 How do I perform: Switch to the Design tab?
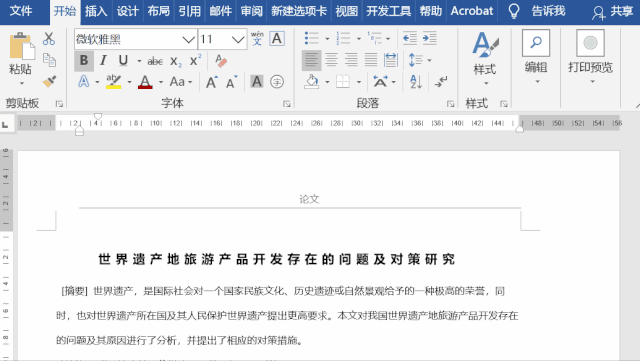(x=127, y=11)
